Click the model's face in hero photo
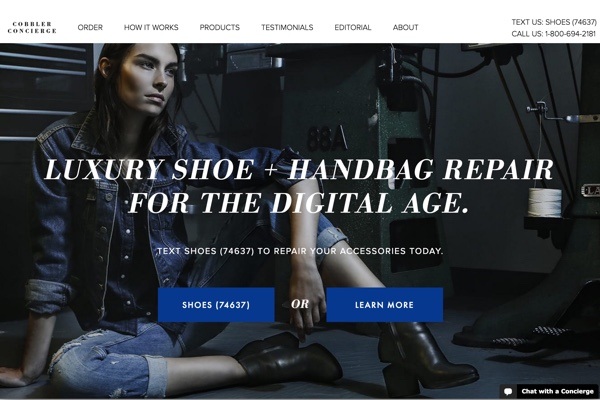The width and height of the screenshot is (600, 400). pos(151,78)
